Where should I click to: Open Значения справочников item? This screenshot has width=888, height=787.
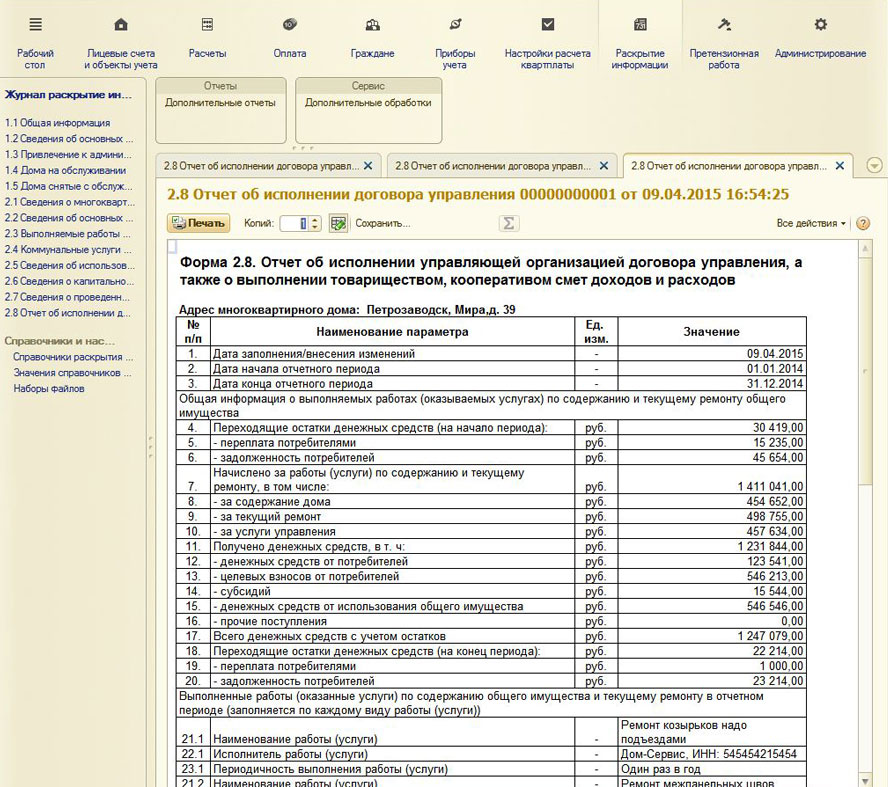pyautogui.click(x=72, y=373)
